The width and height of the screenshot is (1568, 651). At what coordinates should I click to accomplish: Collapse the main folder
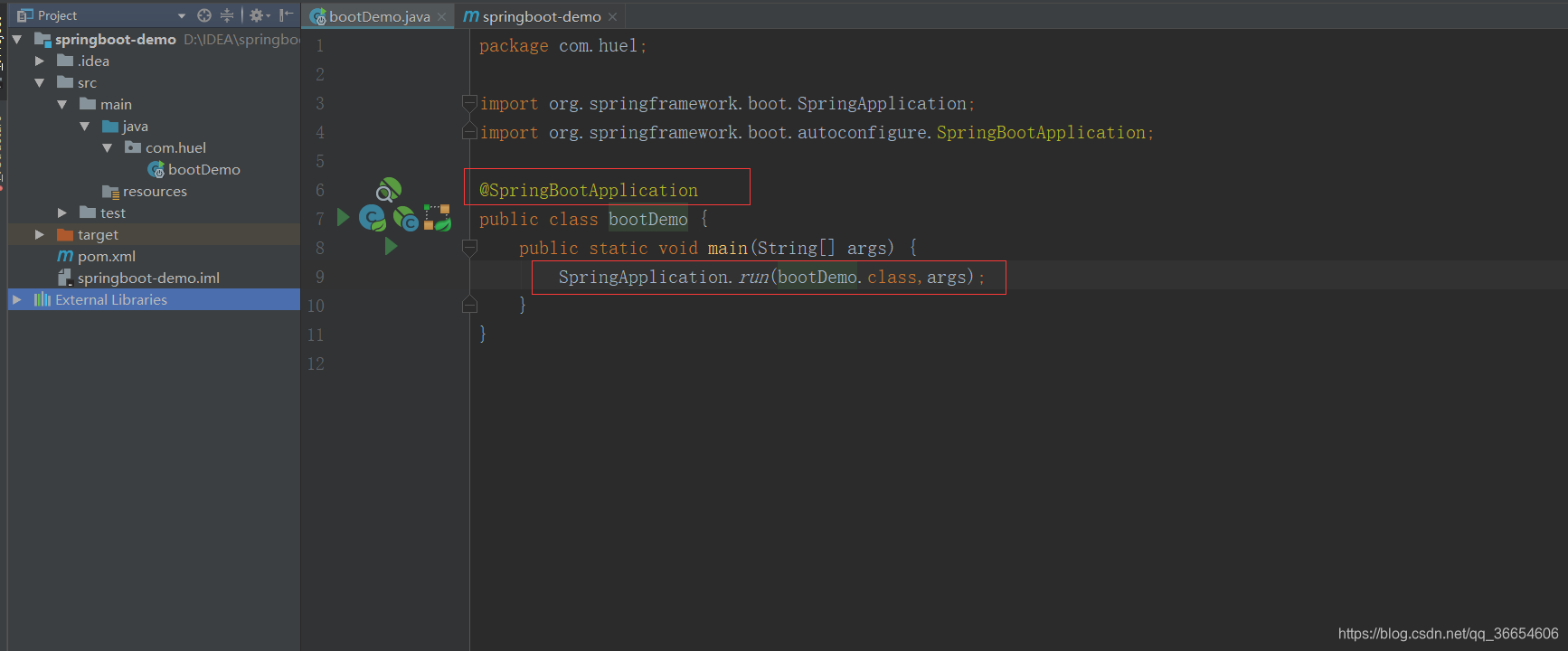click(x=61, y=104)
